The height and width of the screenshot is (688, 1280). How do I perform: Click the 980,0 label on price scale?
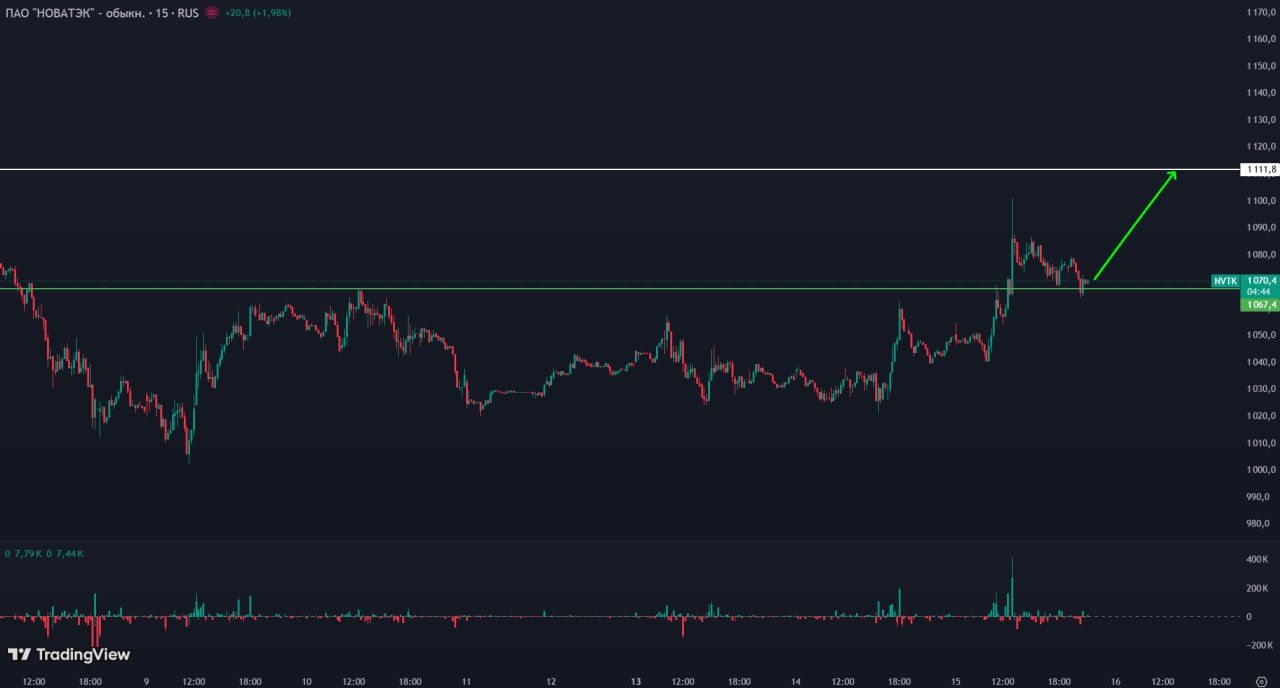click(1258, 523)
